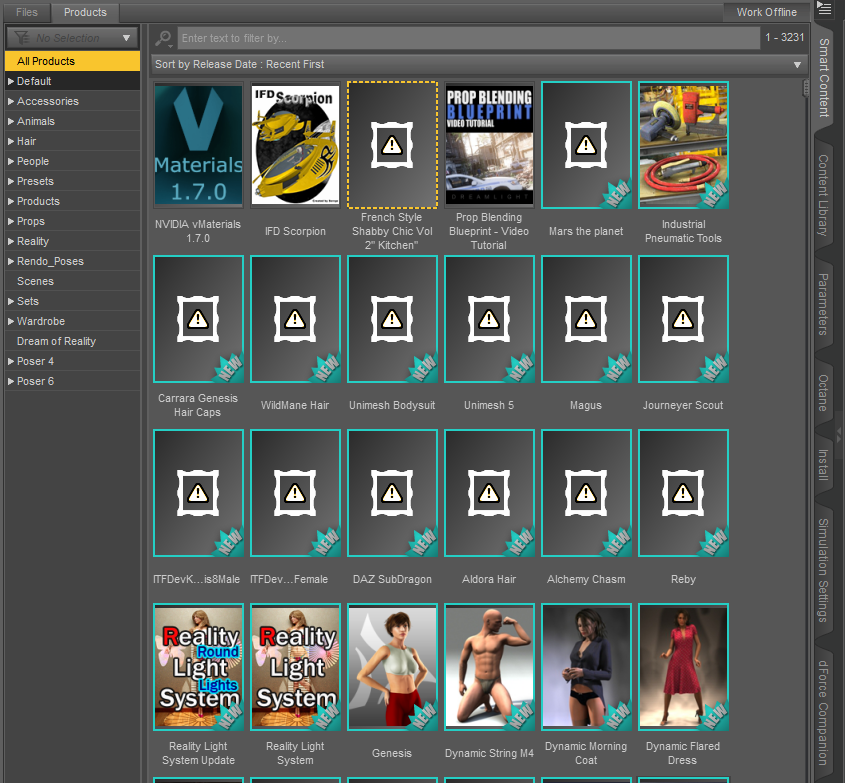Select Prop Blending Blueprint tutorial thumbnail
845x783 pixels.
489,145
